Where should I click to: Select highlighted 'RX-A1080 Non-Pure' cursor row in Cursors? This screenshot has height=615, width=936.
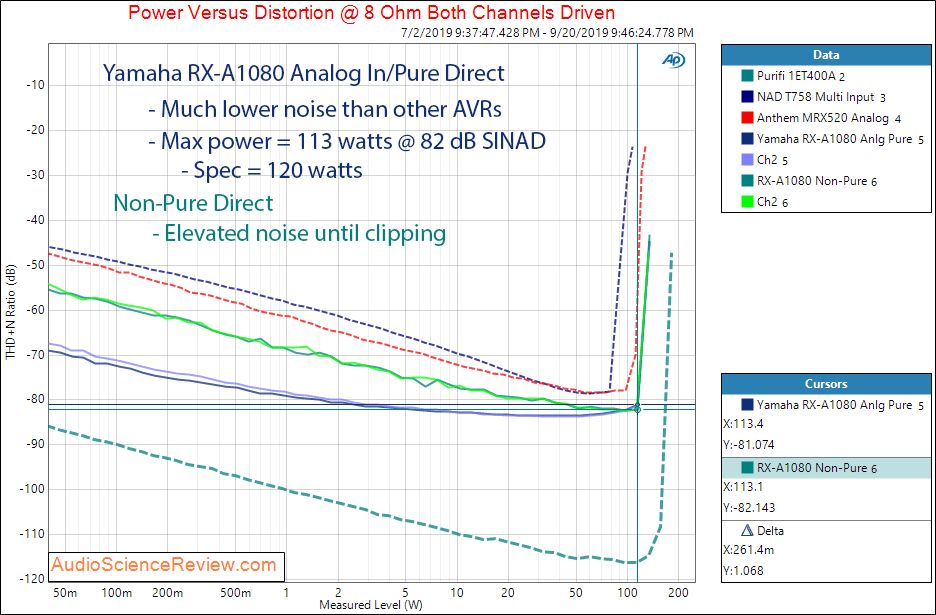pos(826,468)
